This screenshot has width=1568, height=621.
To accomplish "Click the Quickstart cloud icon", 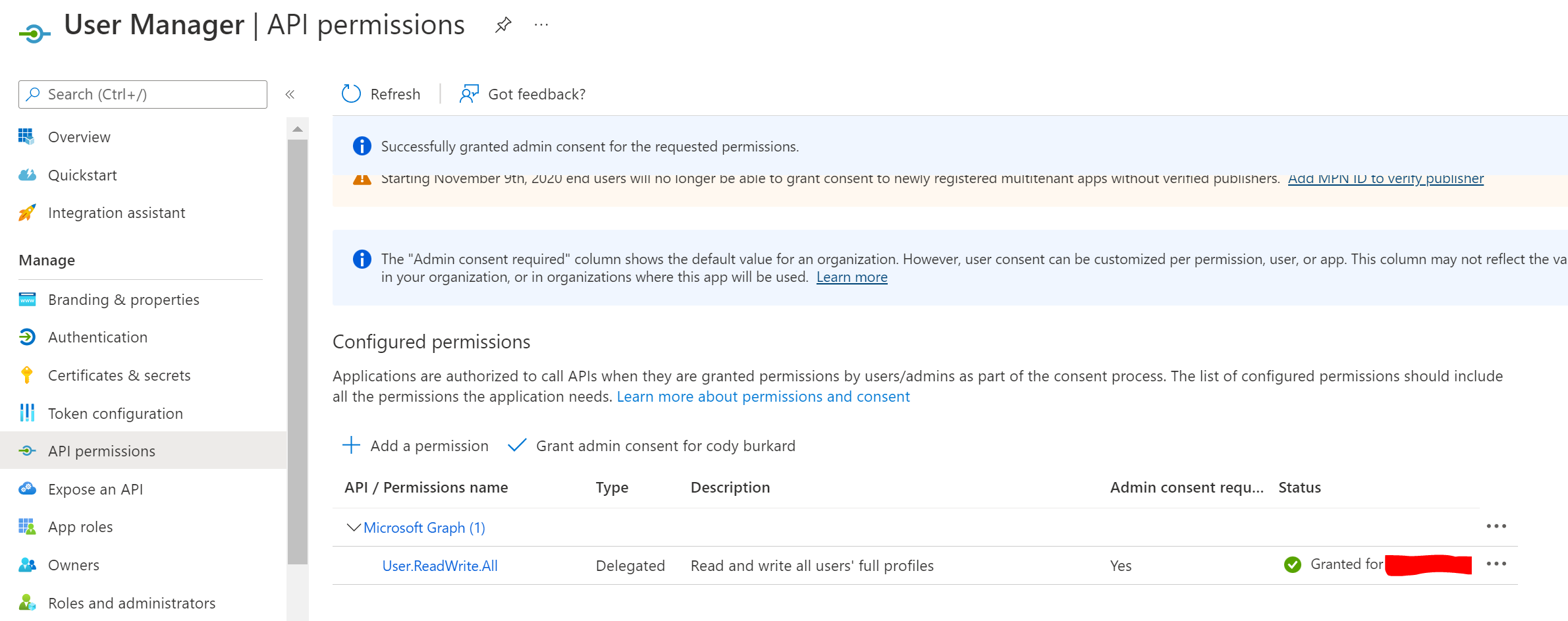I will [x=27, y=175].
